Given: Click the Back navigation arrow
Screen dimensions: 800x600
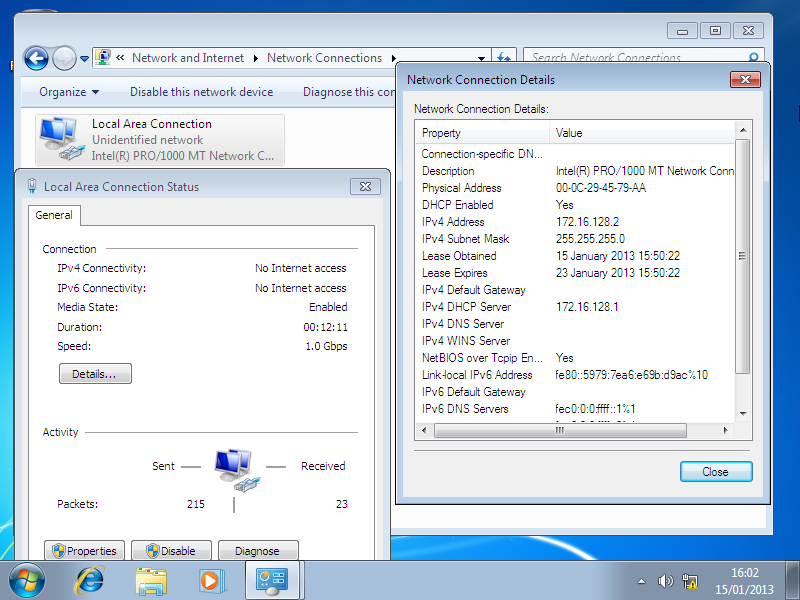Looking at the screenshot, I should (36, 58).
